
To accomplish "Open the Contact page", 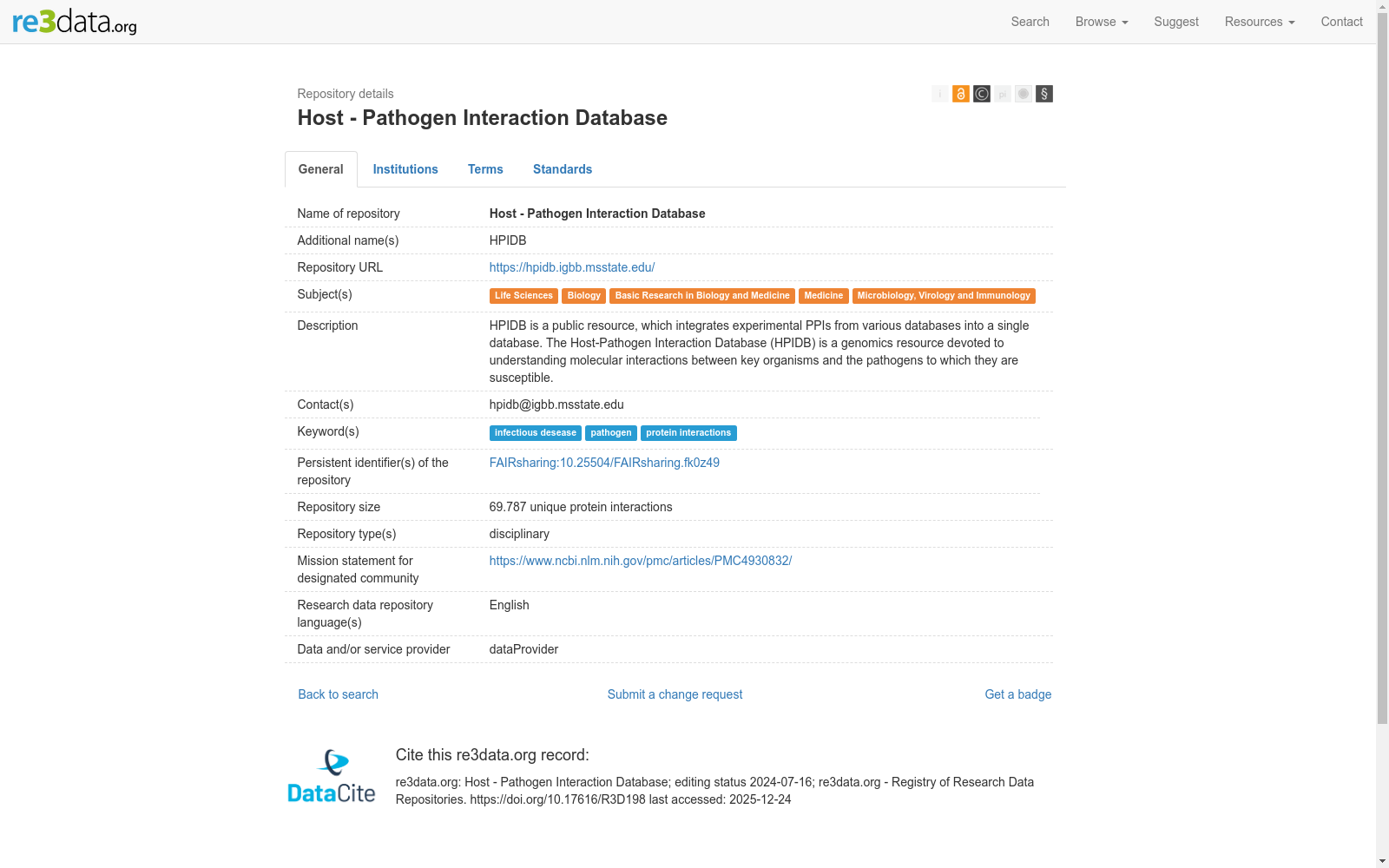I will 1342,22.
